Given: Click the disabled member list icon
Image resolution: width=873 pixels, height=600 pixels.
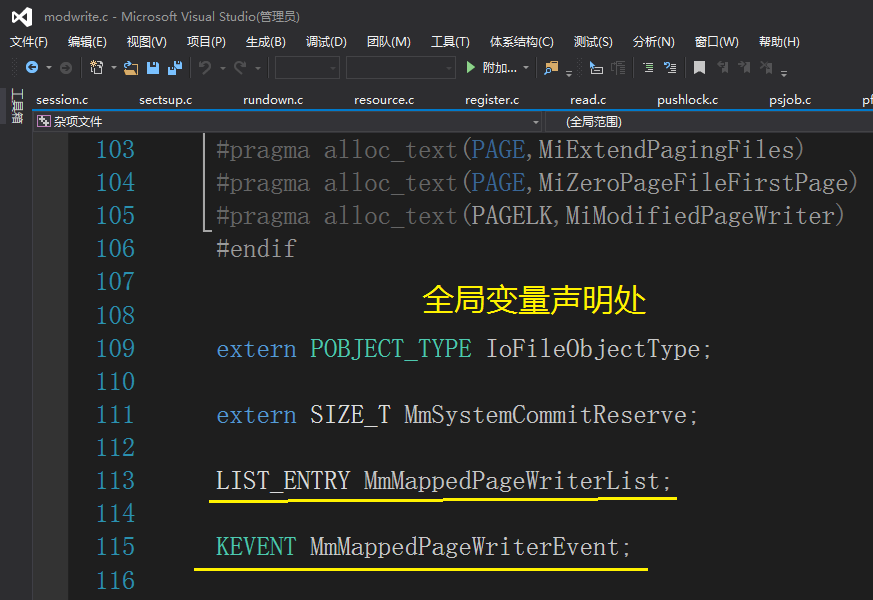Looking at the screenshot, I should tap(618, 68).
